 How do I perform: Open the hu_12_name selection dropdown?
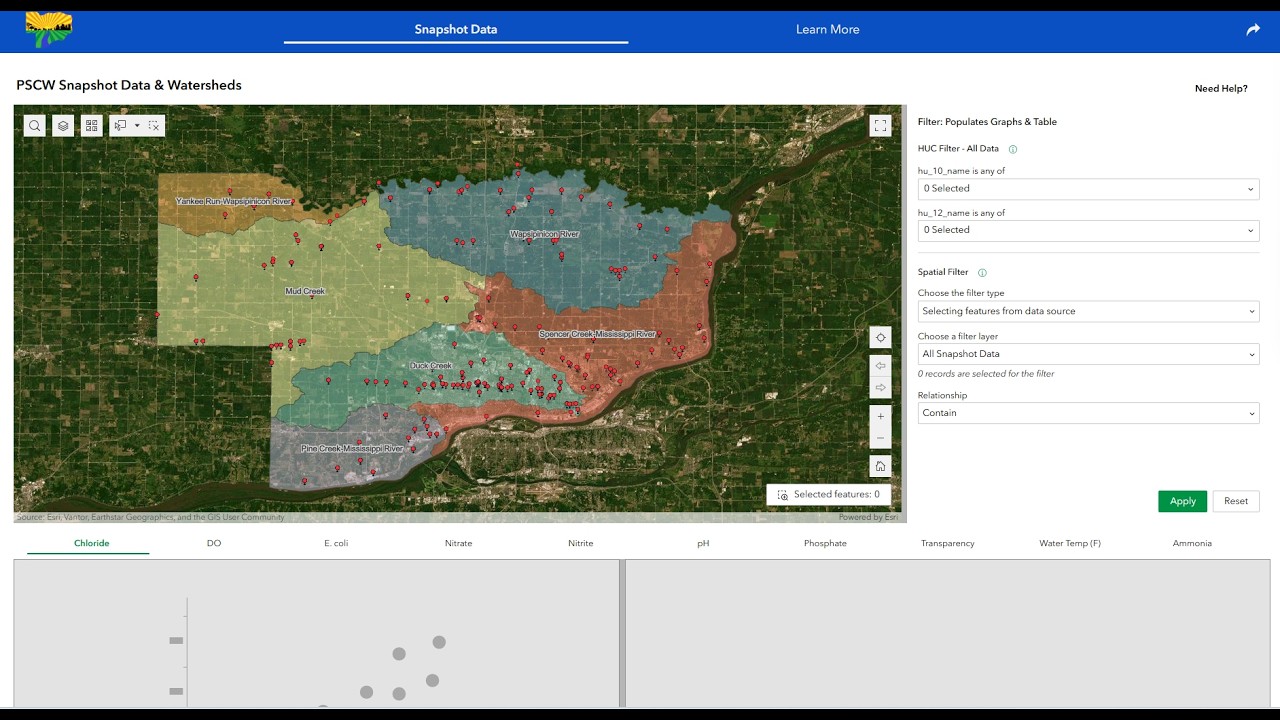pos(1088,230)
